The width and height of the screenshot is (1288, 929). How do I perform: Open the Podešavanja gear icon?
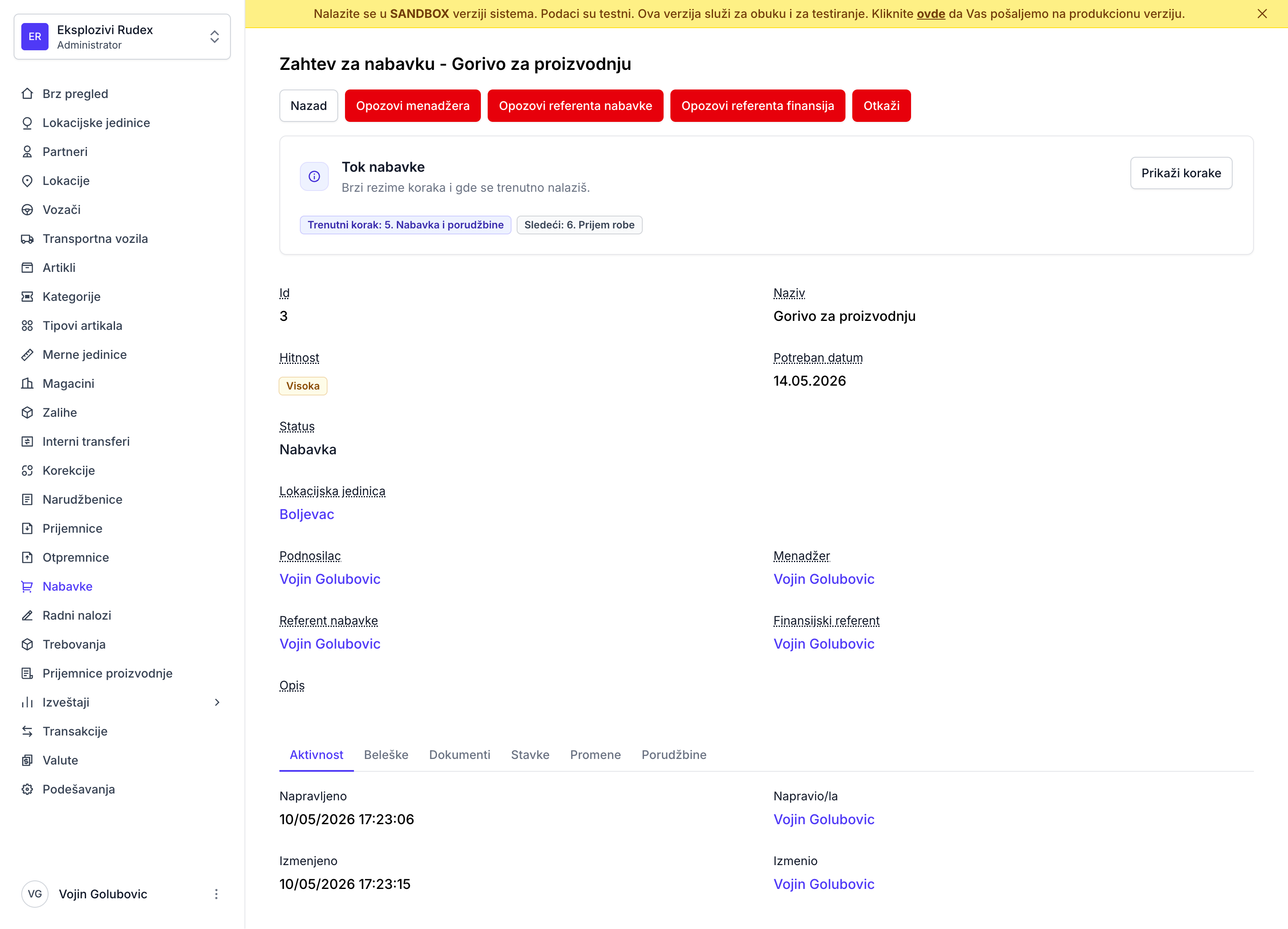tap(27, 789)
